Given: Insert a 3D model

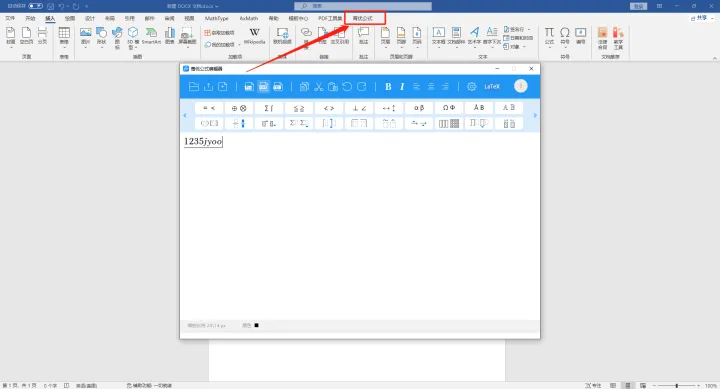Looking at the screenshot, I should (x=133, y=38).
